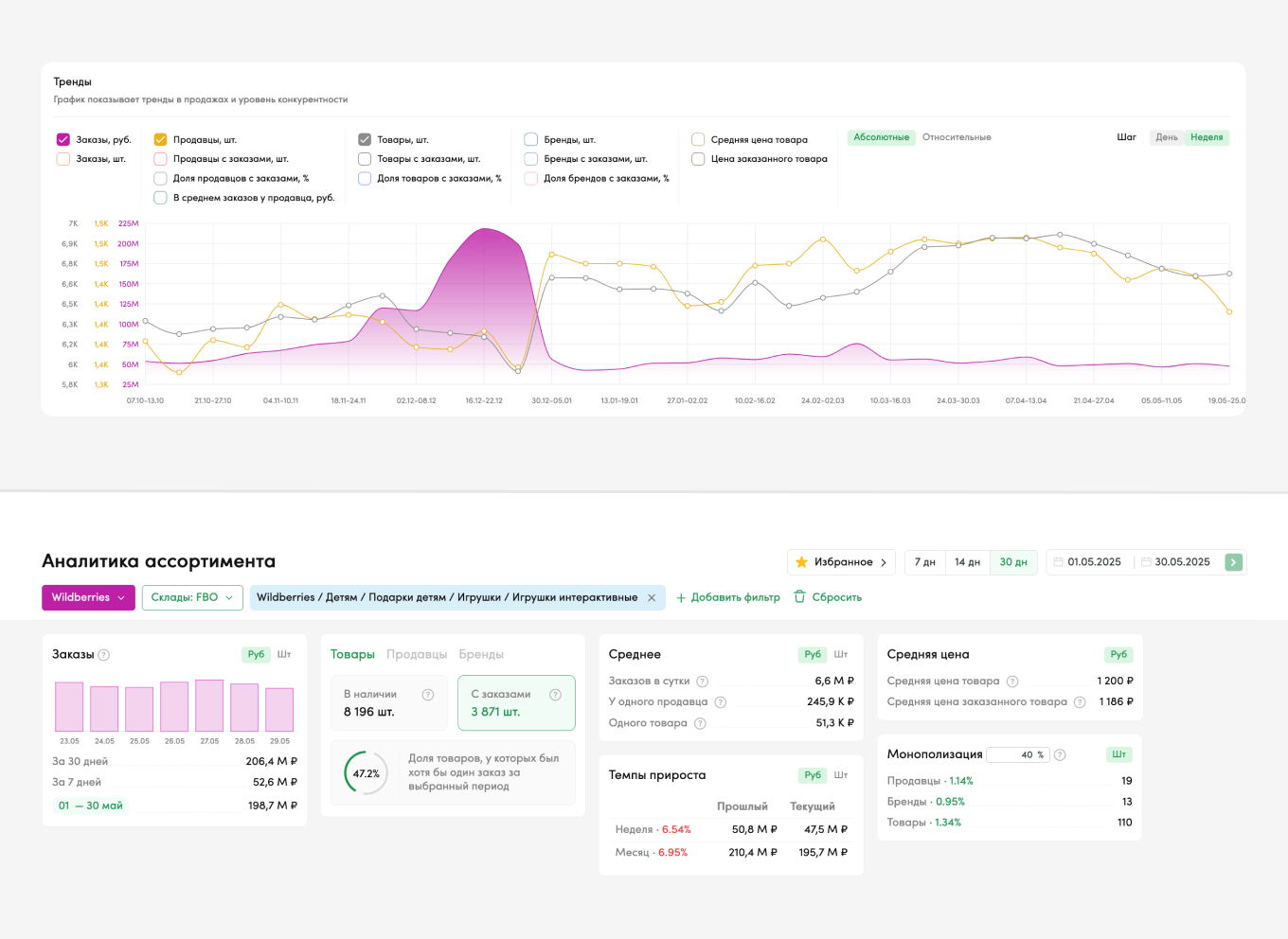Viewport: 1288px width, 939px height.
Task: Switch to the Бренды tab
Action: 481,655
